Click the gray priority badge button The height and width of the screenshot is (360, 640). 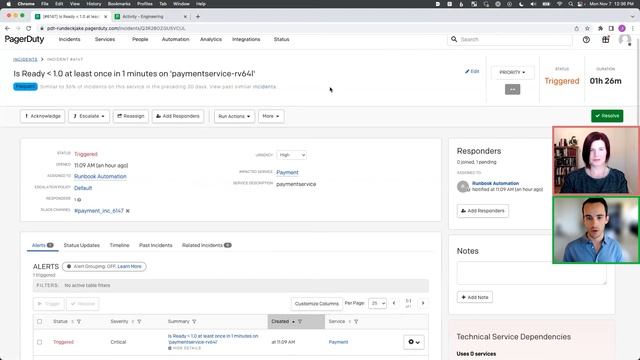[512, 89]
